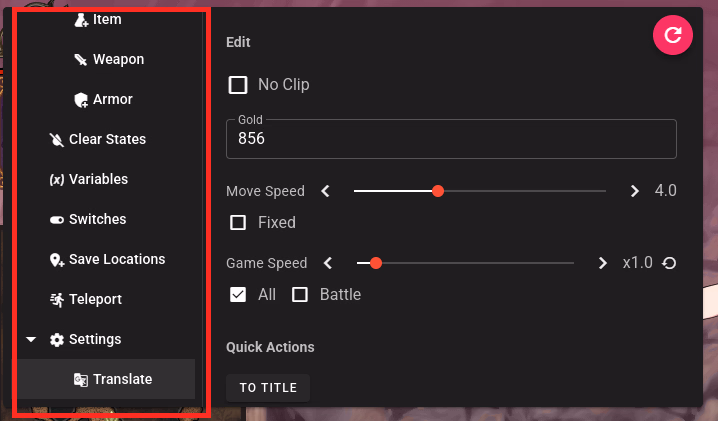718x421 pixels.
Task: Tick the Fixed move speed checkbox
Action: point(238,223)
